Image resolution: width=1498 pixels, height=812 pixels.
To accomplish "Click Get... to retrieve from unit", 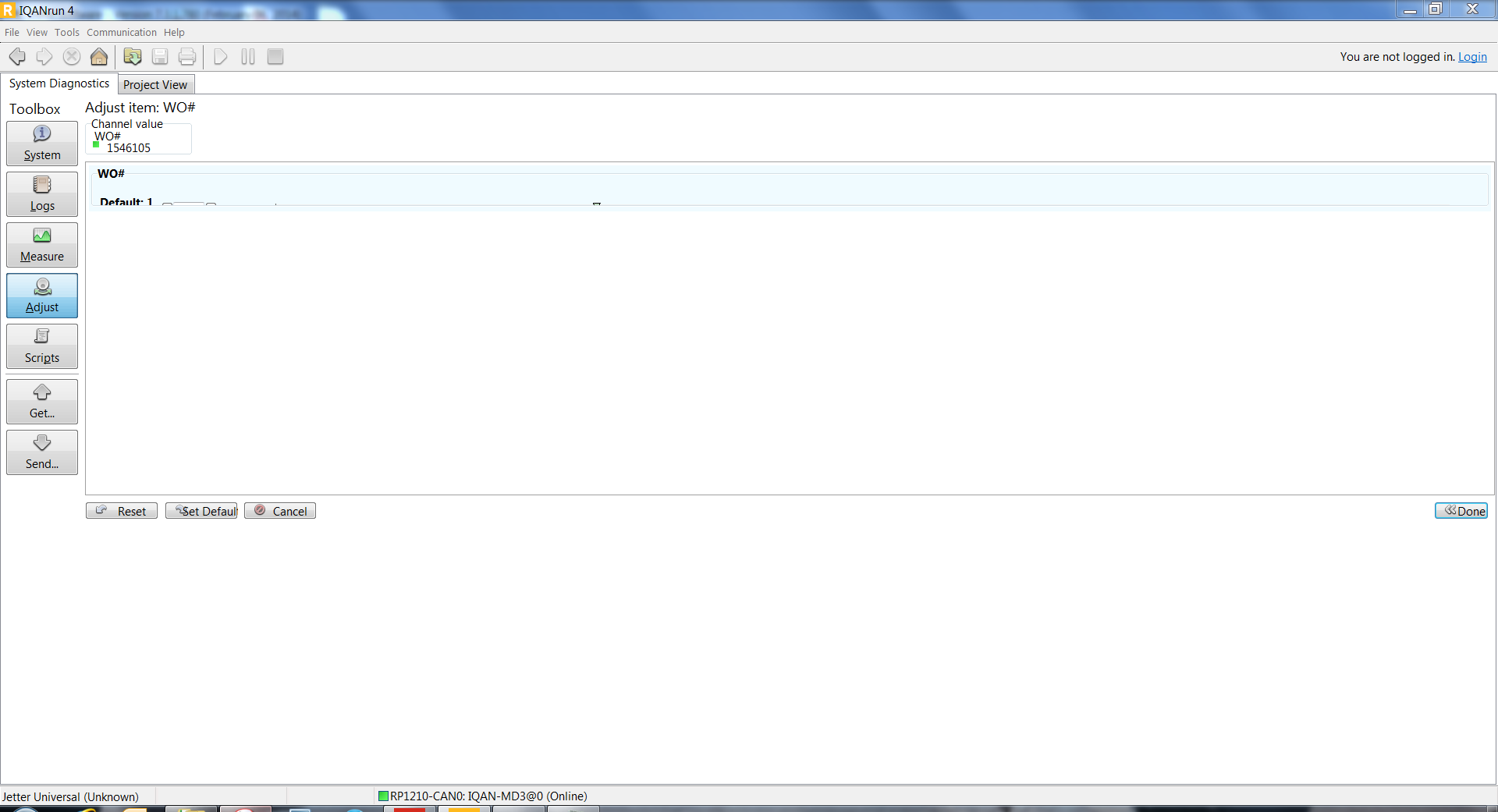I will 42,402.
